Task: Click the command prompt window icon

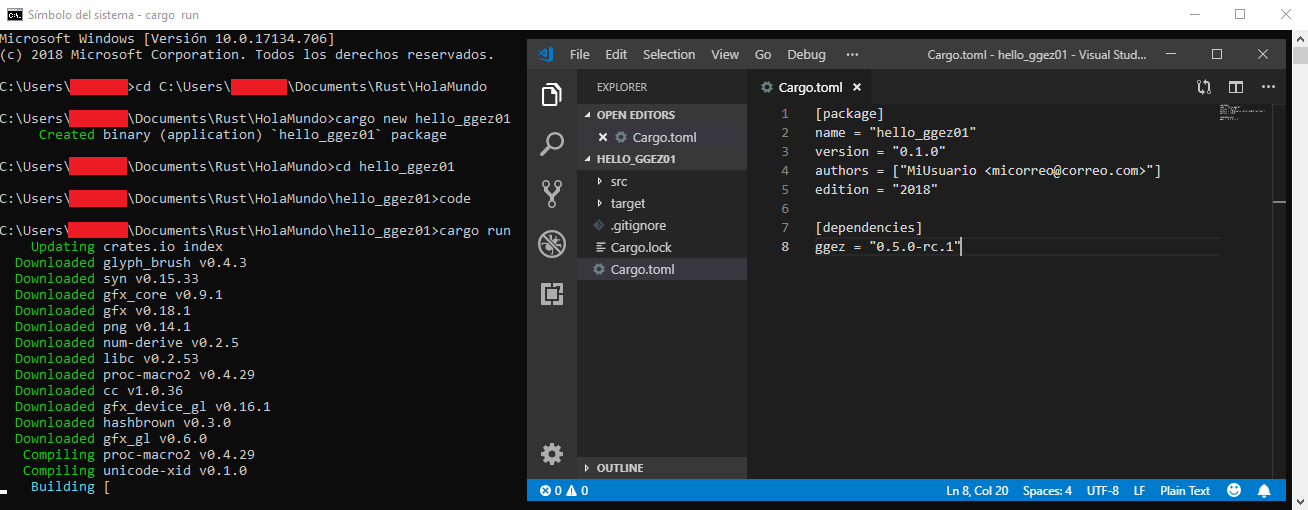Action: coord(14,14)
